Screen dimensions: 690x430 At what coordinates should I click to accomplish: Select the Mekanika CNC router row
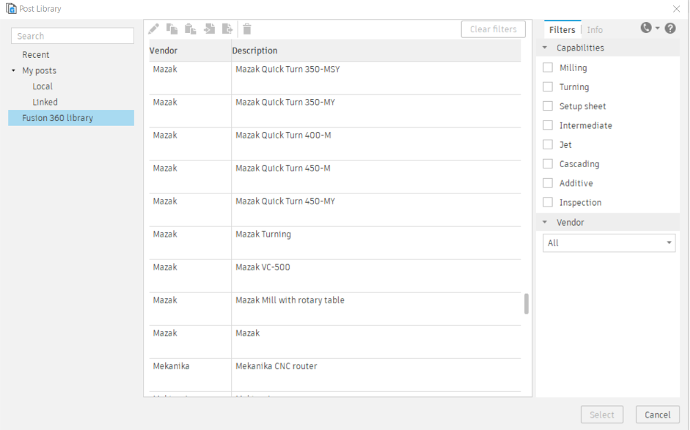[335, 375]
